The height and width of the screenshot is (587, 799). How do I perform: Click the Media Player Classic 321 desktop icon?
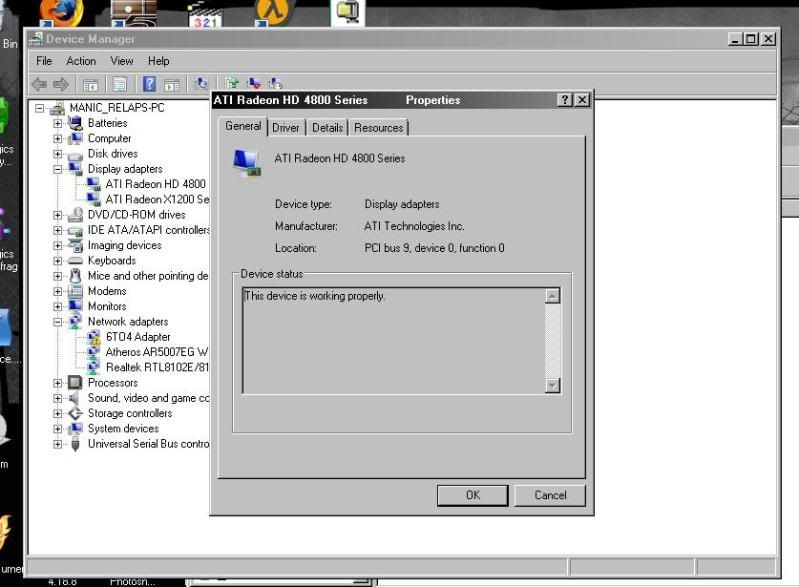click(x=205, y=14)
